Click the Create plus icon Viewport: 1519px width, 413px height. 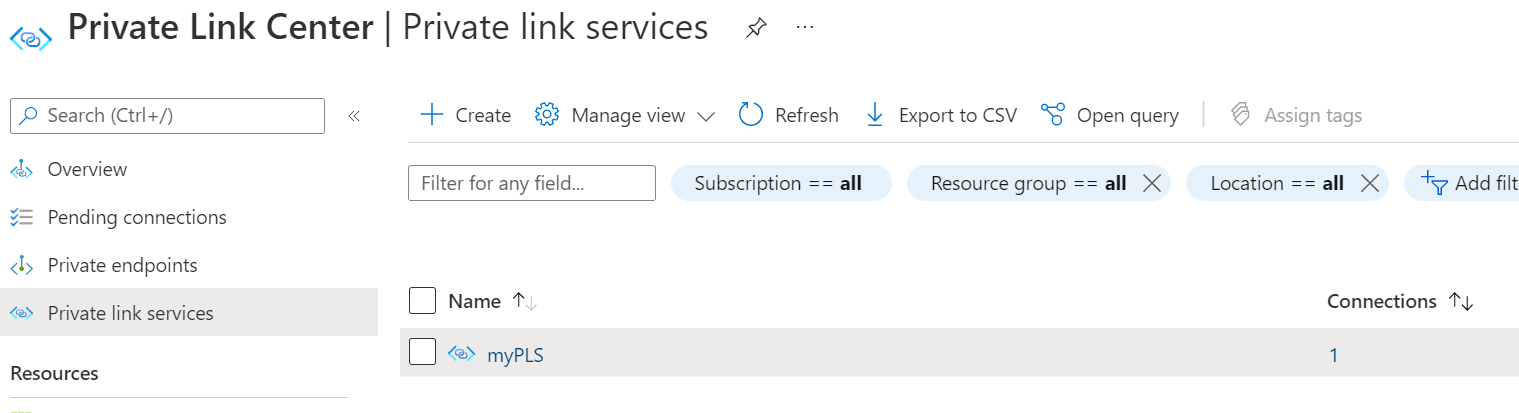pos(432,115)
